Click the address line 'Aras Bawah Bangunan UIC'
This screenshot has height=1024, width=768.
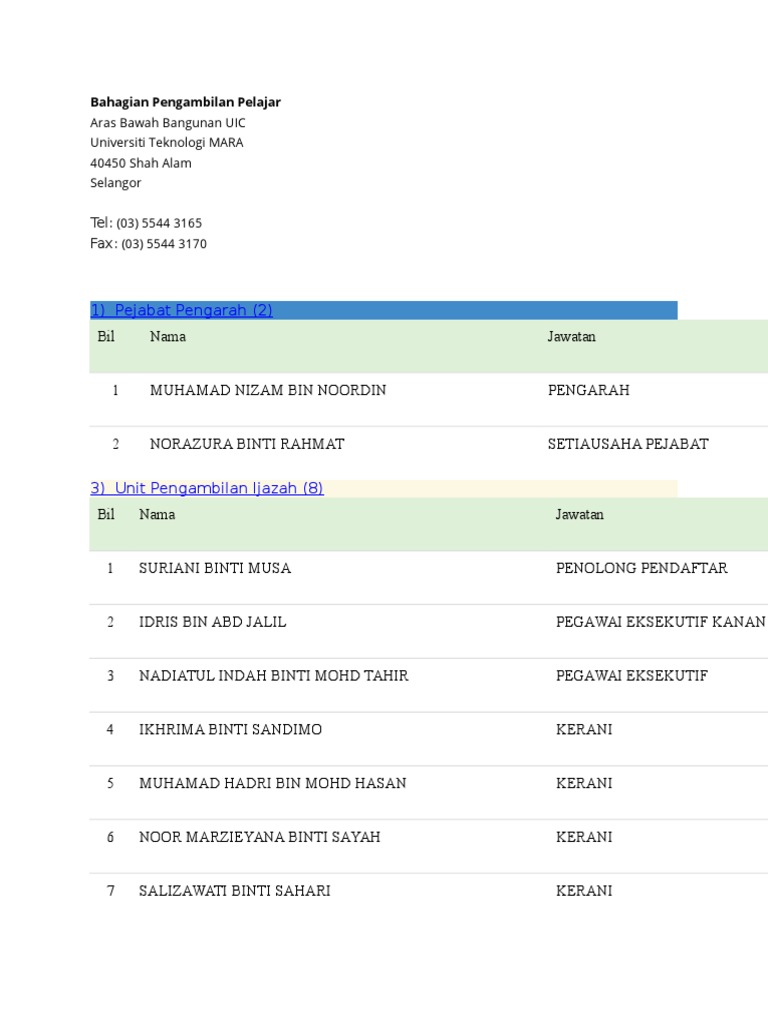[168, 123]
